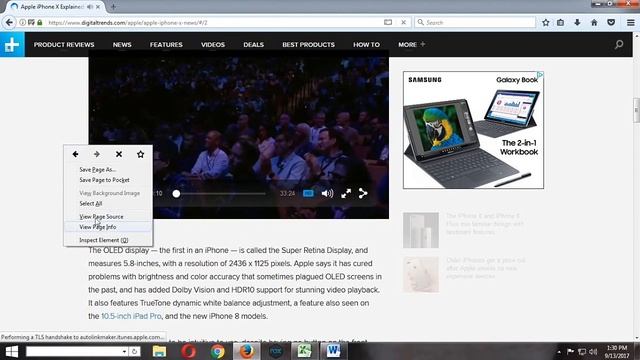The width and height of the screenshot is (640, 360).
Task: Open NEWS nav item
Action: tap(122, 44)
